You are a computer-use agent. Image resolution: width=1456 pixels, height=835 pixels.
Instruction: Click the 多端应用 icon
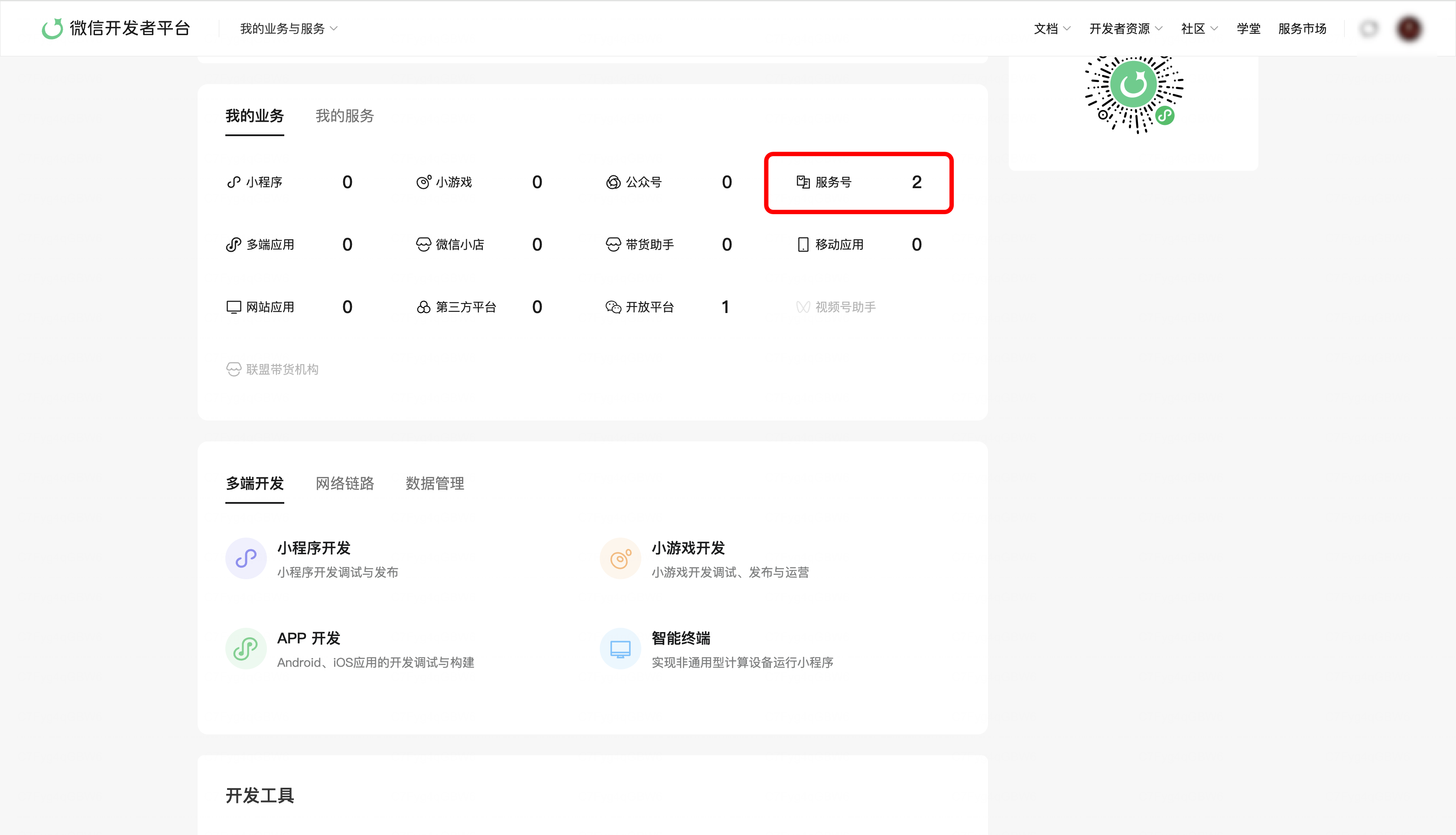233,245
